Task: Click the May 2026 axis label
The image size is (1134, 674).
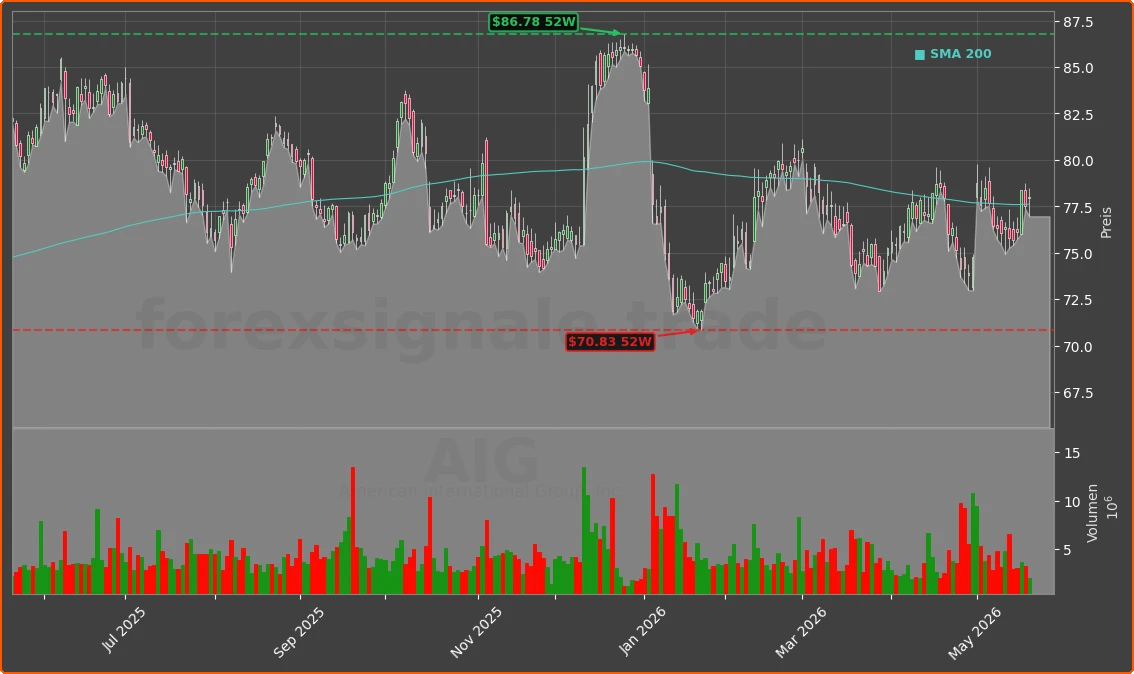Action: pos(975,633)
